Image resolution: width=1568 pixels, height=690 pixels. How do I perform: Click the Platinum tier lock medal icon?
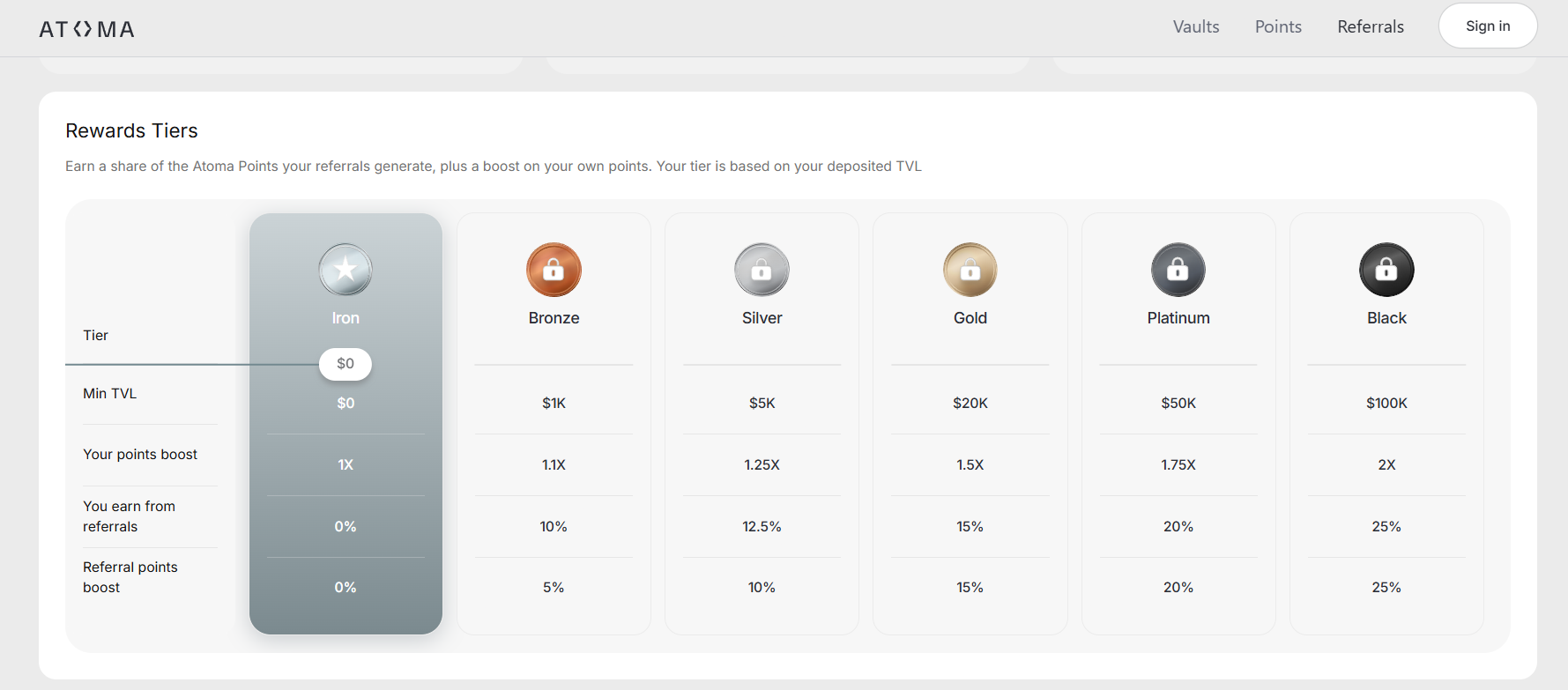[x=1178, y=270]
